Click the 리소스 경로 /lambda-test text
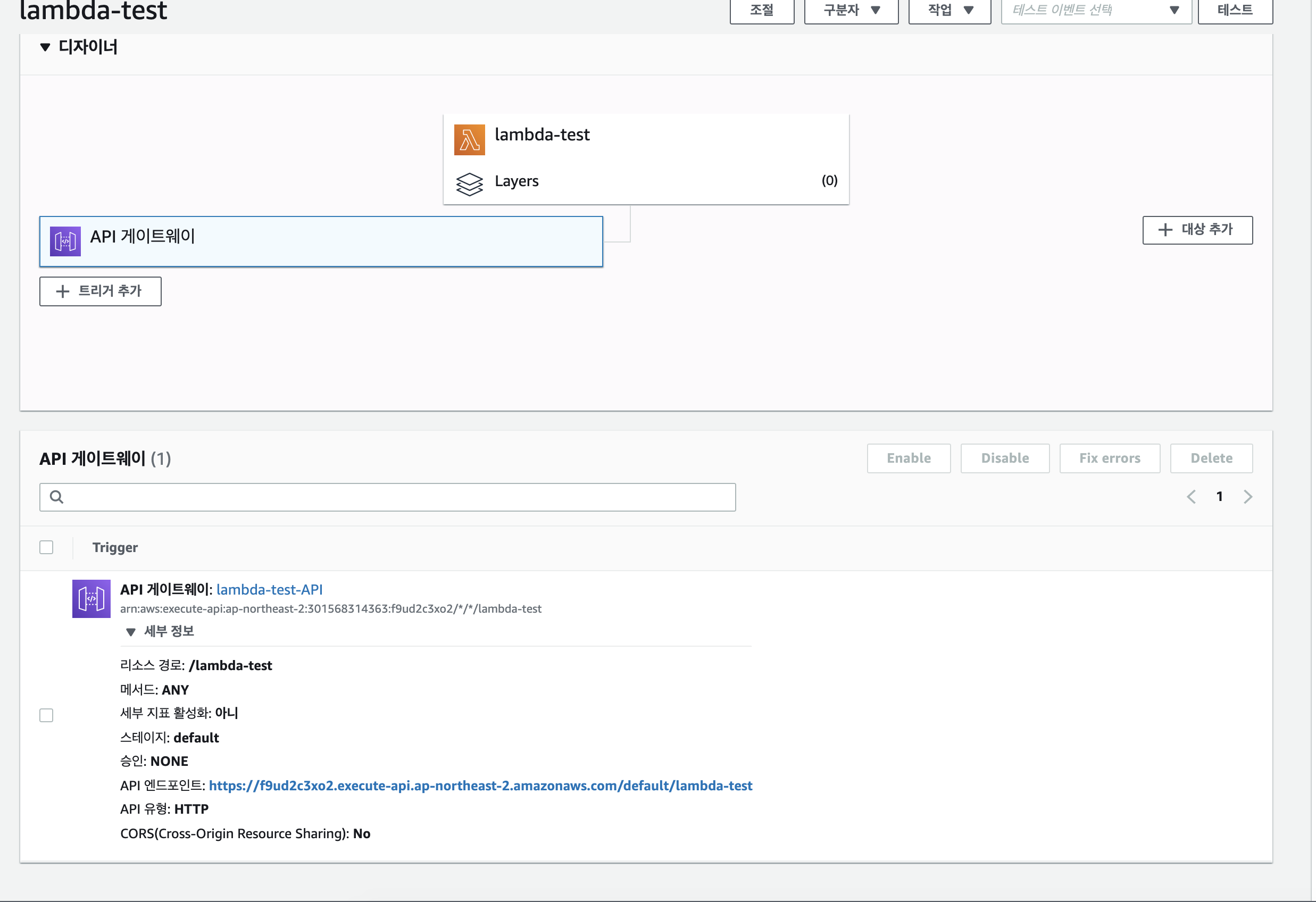This screenshot has height=902, width=1316. pyautogui.click(x=196, y=665)
